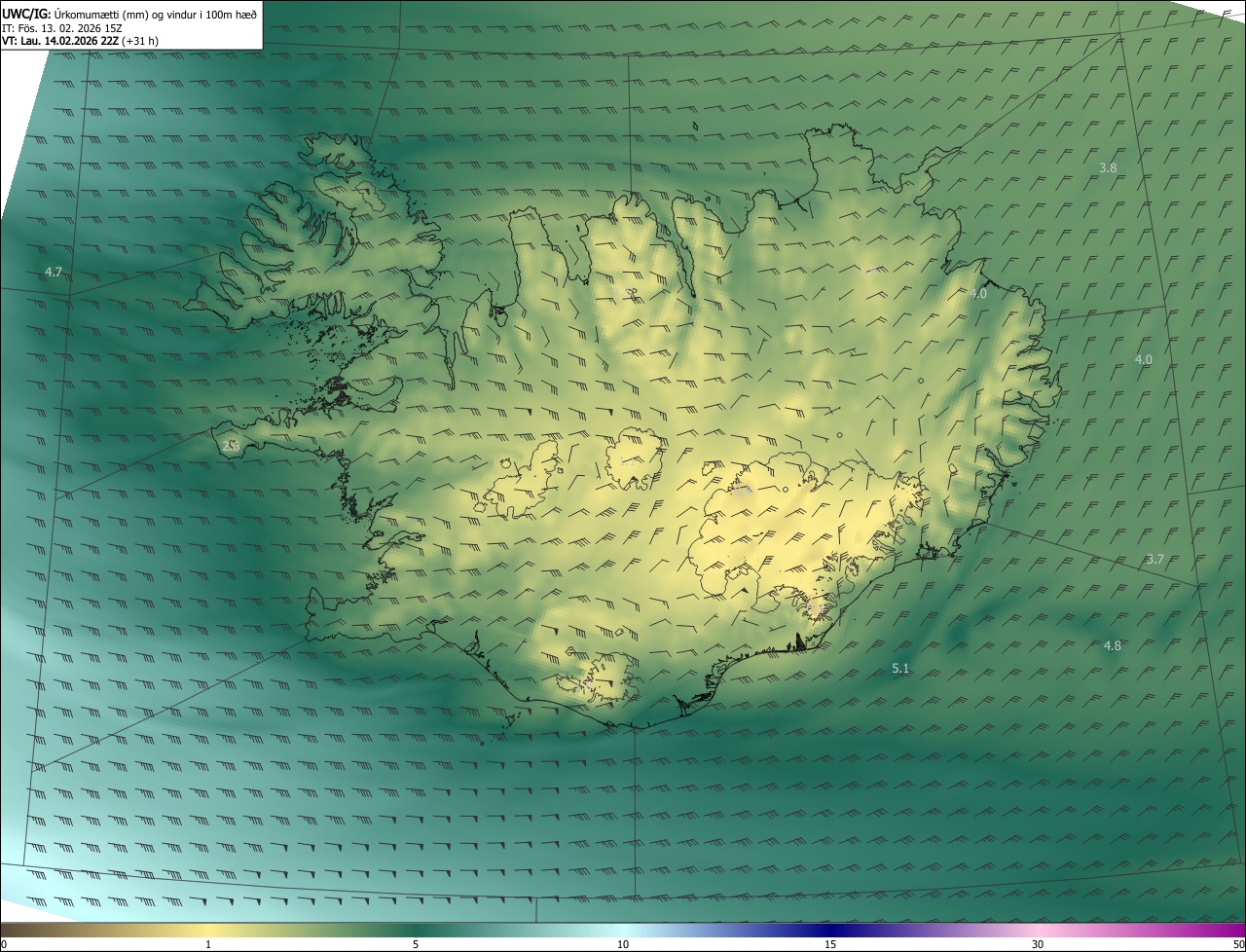Click the 1 tick label on the color scale
The image size is (1246, 952).
coord(208,944)
